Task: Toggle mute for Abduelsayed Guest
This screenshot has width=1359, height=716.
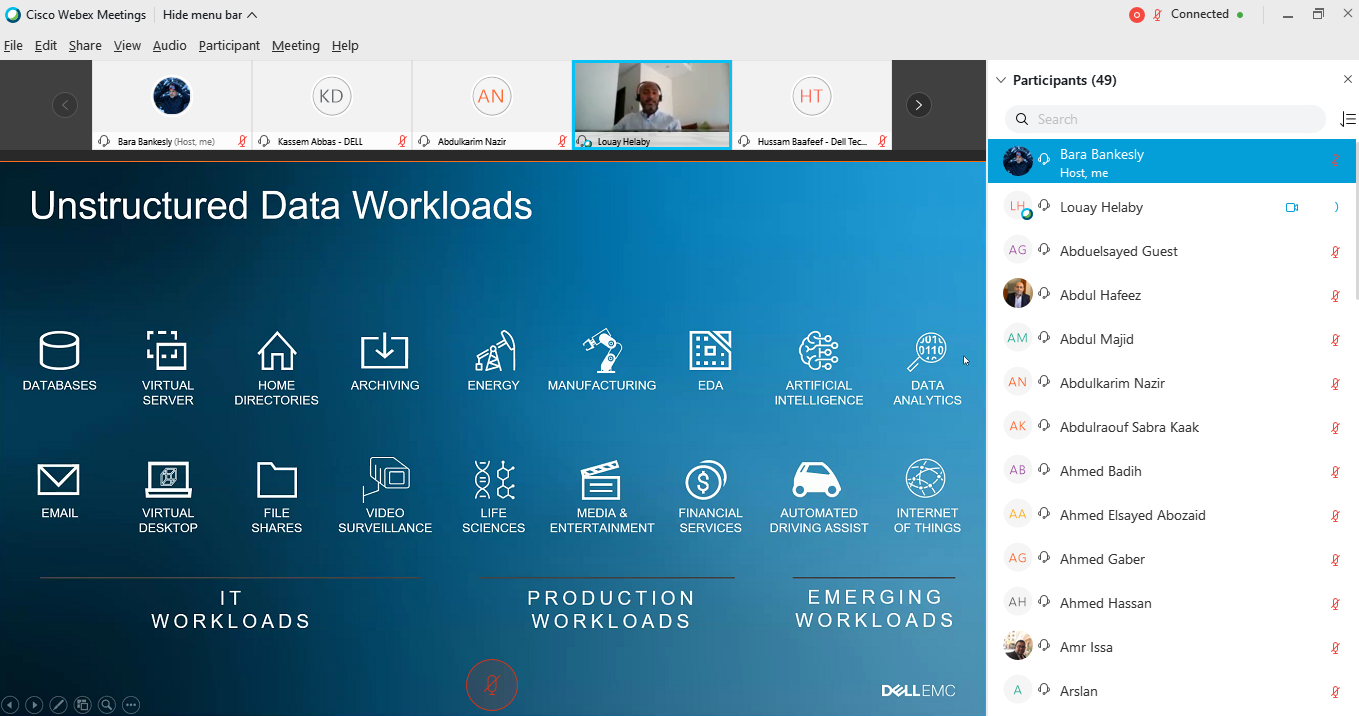Action: point(1335,252)
